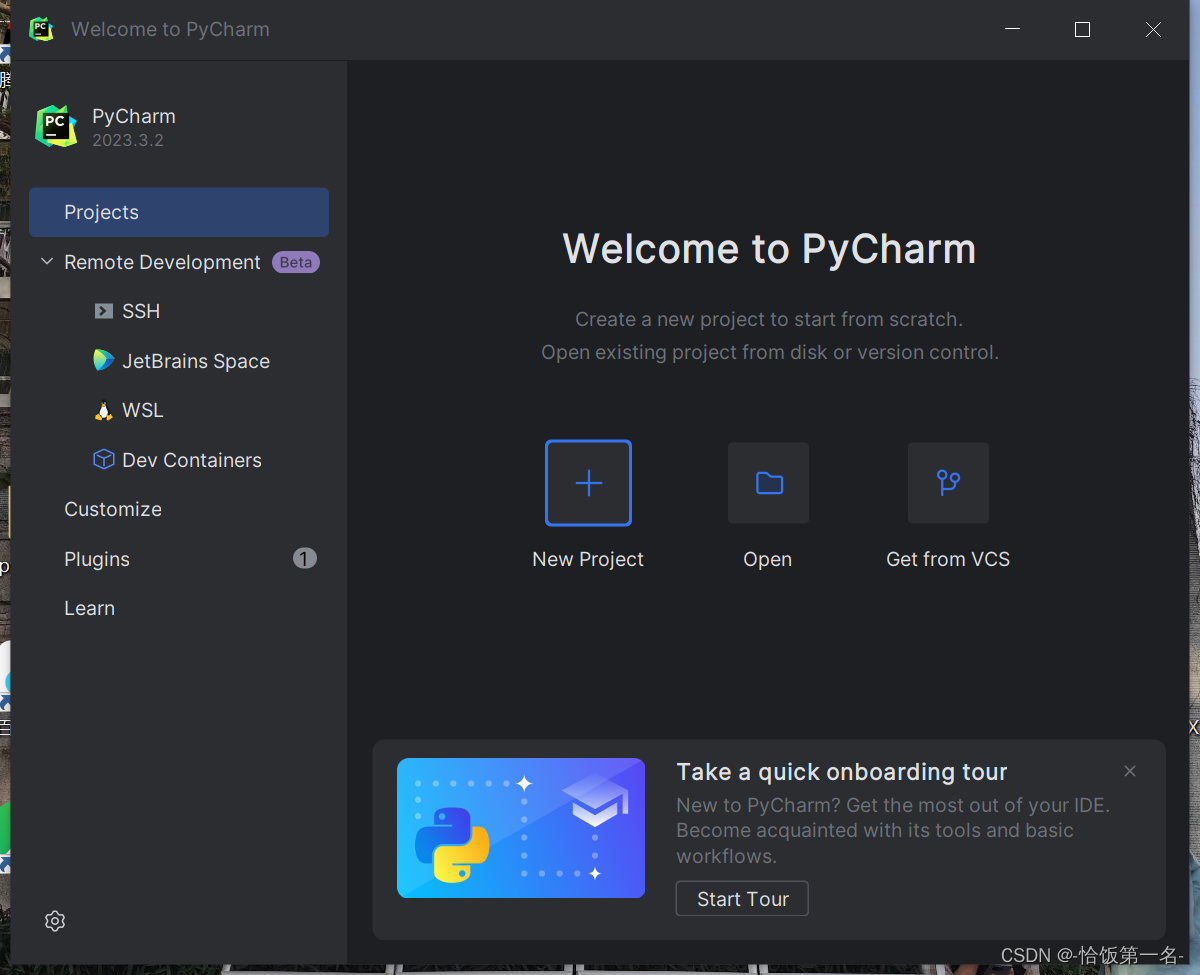Open settings gear at bottom left

[x=55, y=921]
